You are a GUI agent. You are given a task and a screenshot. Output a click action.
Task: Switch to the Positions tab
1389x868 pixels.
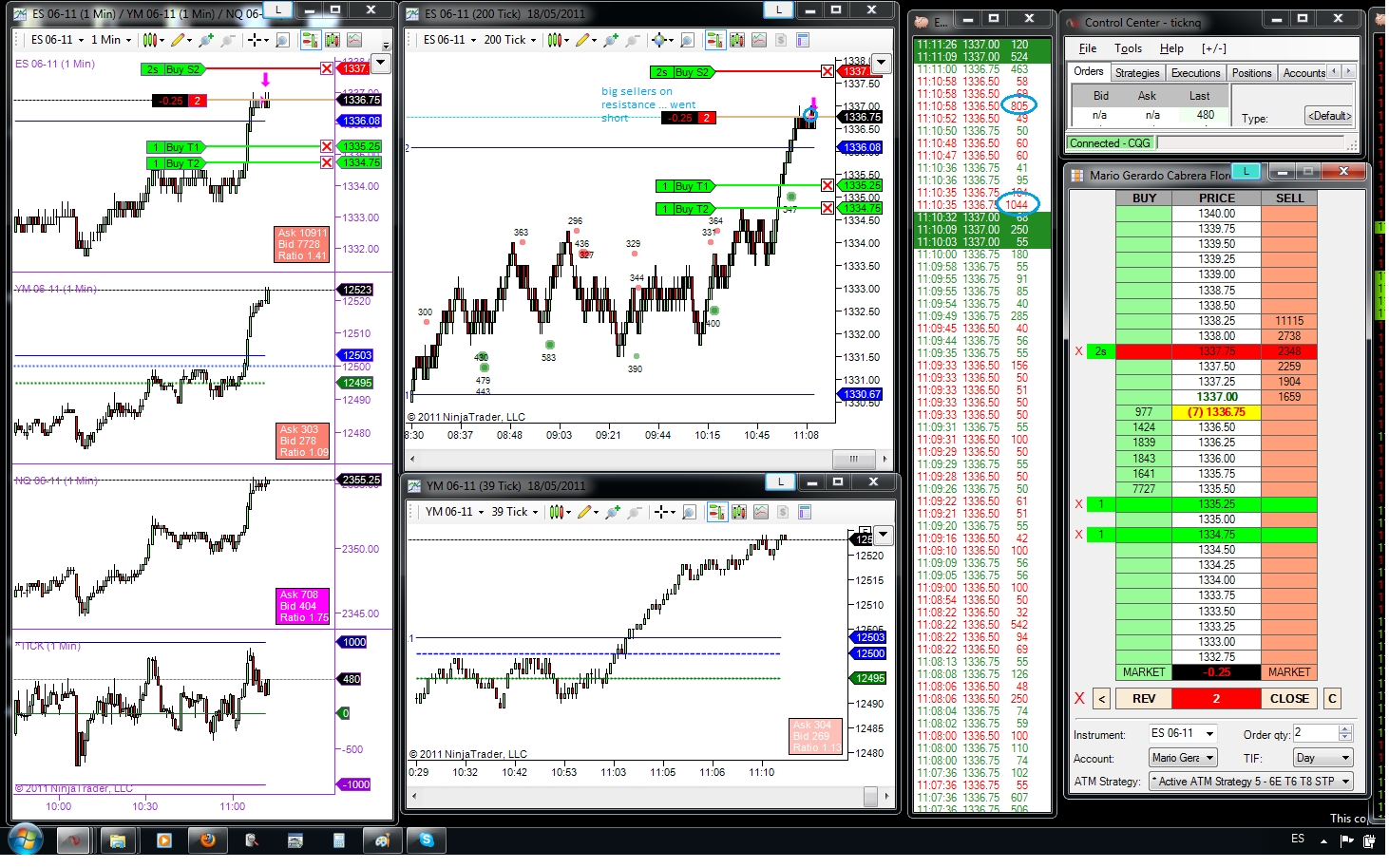(1251, 73)
